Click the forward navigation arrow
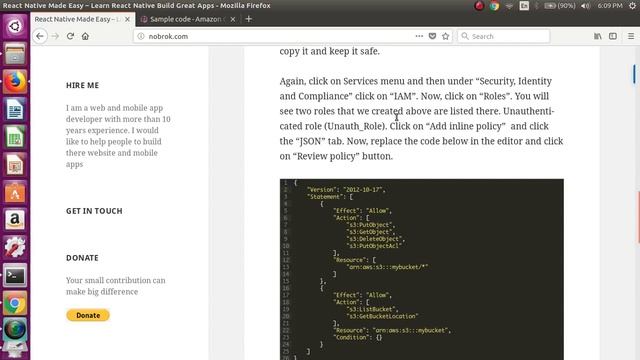Image resolution: width=640 pixels, height=360 pixels. click(x=55, y=36)
